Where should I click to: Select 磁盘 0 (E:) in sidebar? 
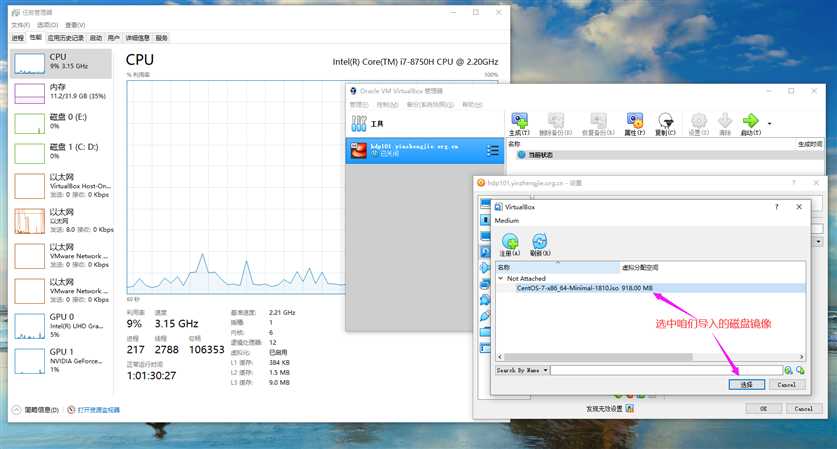point(61,123)
